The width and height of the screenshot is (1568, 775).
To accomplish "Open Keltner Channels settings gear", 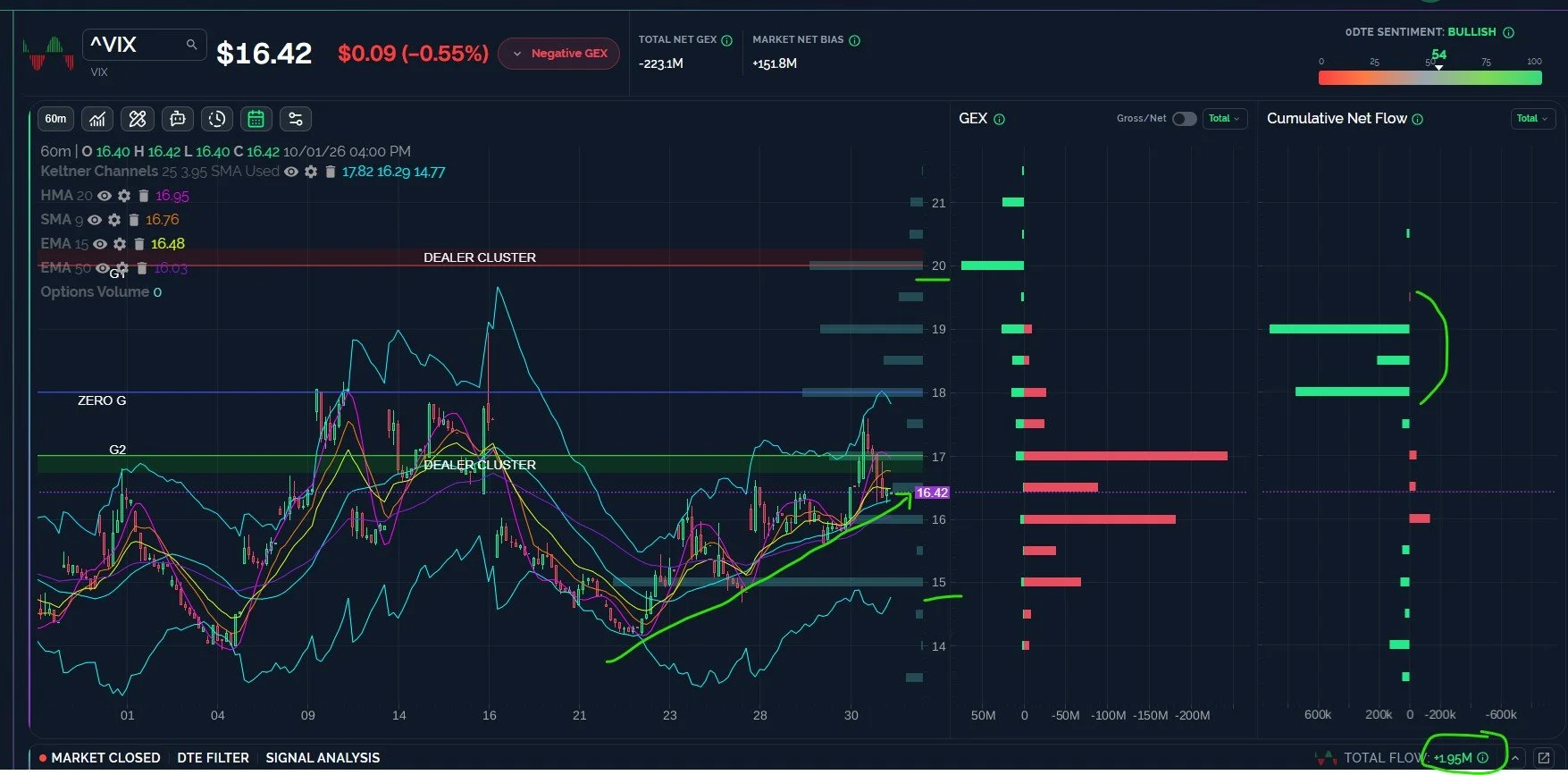I will [311, 172].
